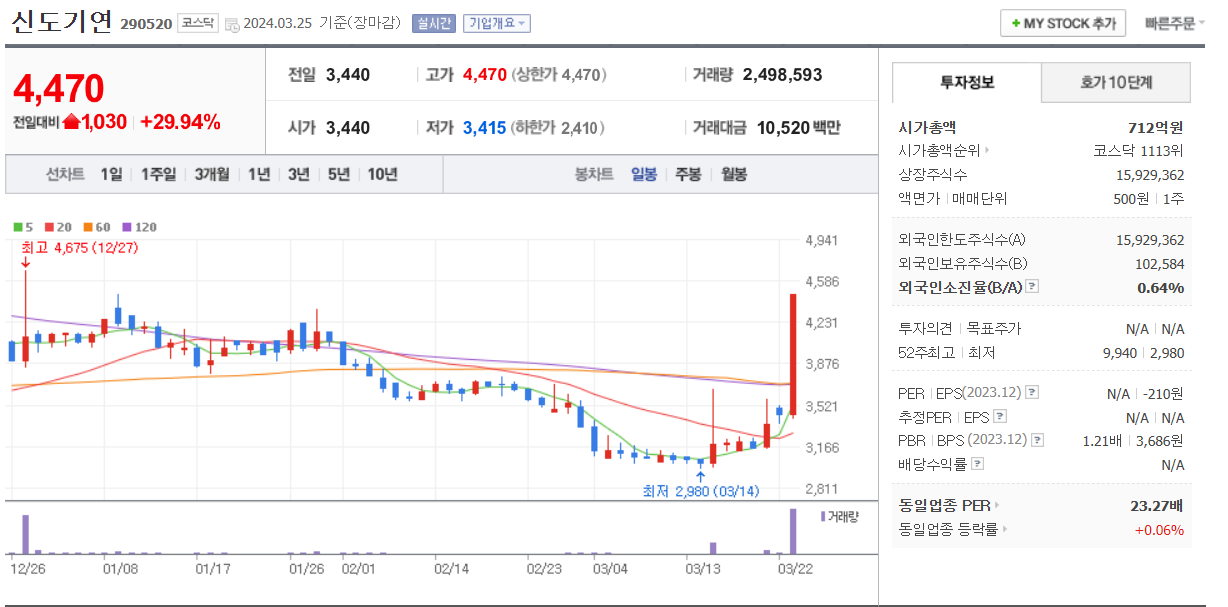Image resolution: width=1228 pixels, height=607 pixels.
Task: Click the help icon next to PER EPS(2023.12)
Action: click(1032, 393)
